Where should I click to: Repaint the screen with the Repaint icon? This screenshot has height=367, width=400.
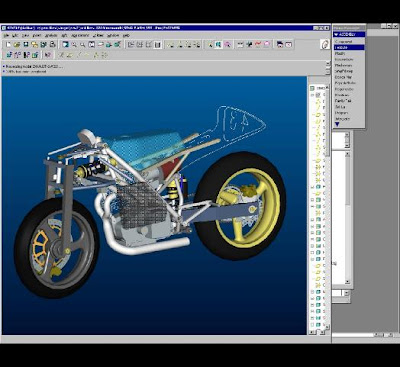coord(65,44)
